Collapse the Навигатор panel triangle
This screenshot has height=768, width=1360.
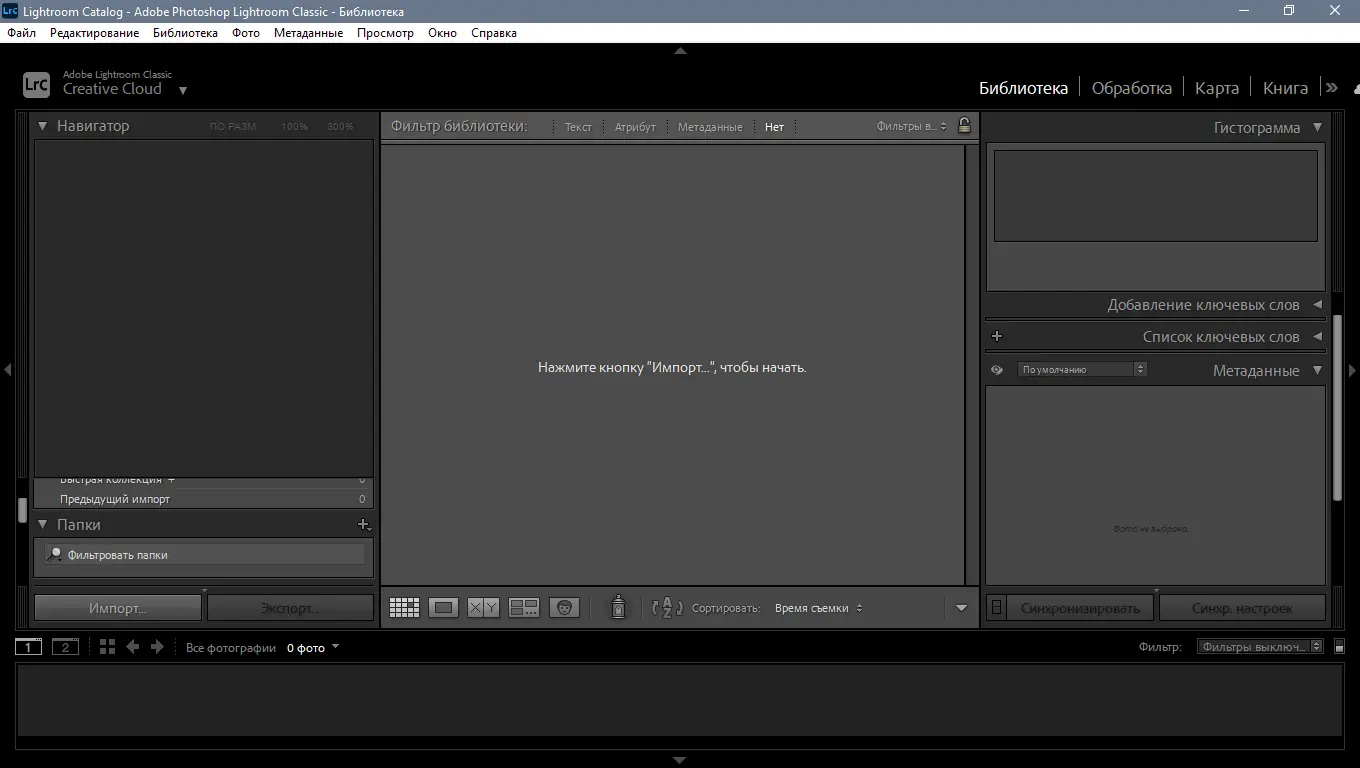pyautogui.click(x=43, y=126)
